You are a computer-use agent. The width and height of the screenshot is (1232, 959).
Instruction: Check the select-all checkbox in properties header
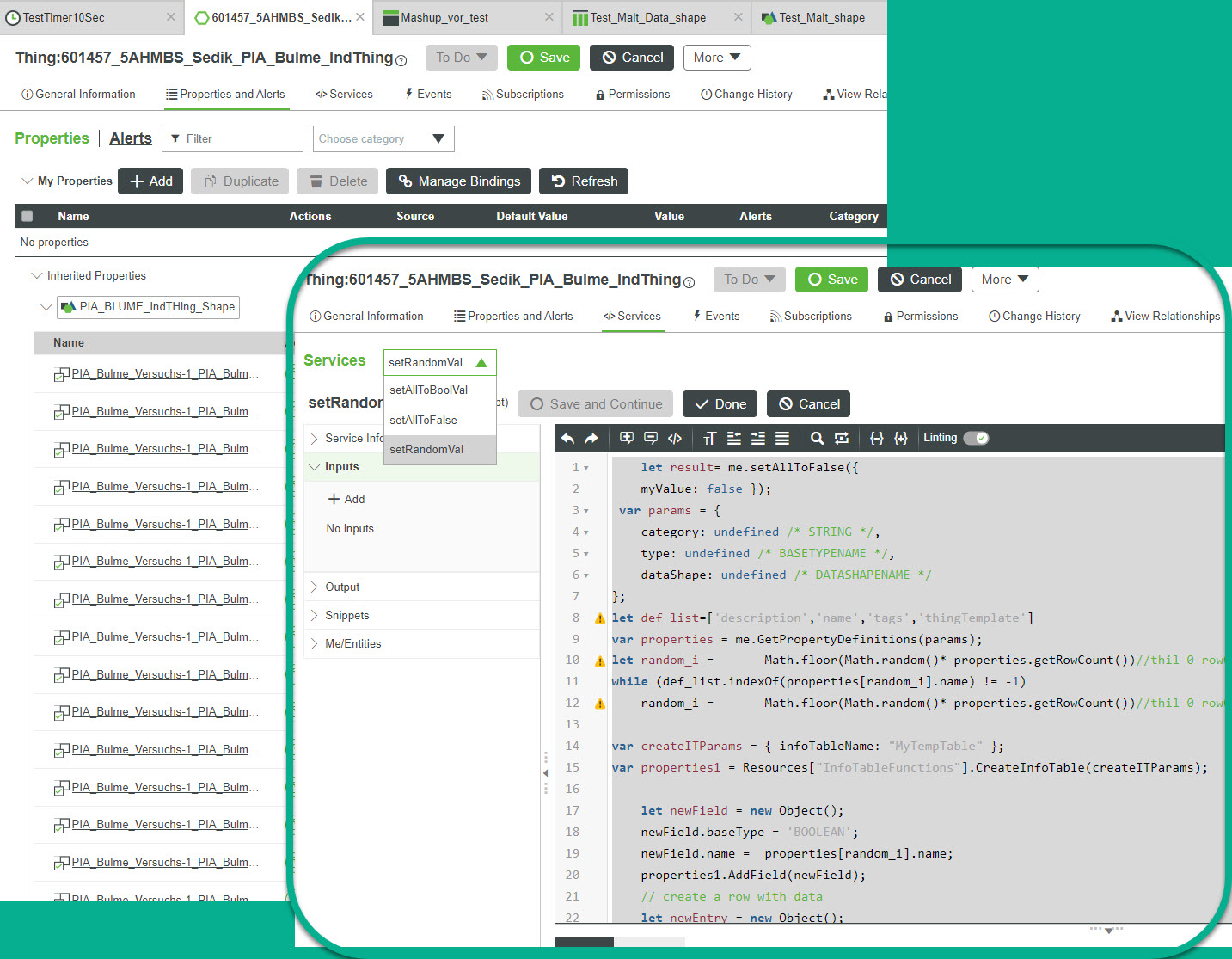click(x=28, y=216)
